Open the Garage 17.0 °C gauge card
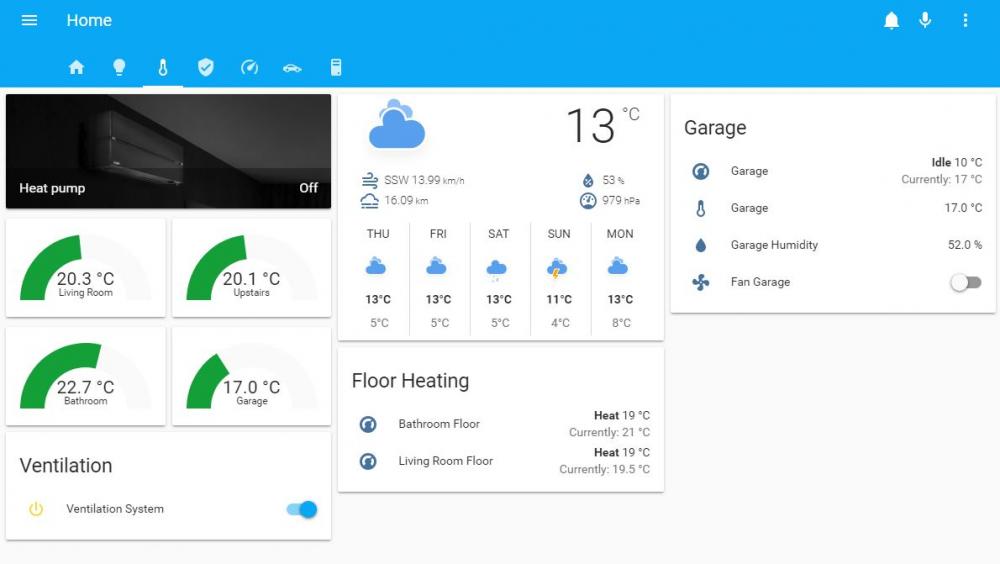The image size is (1000, 564). pos(251,376)
